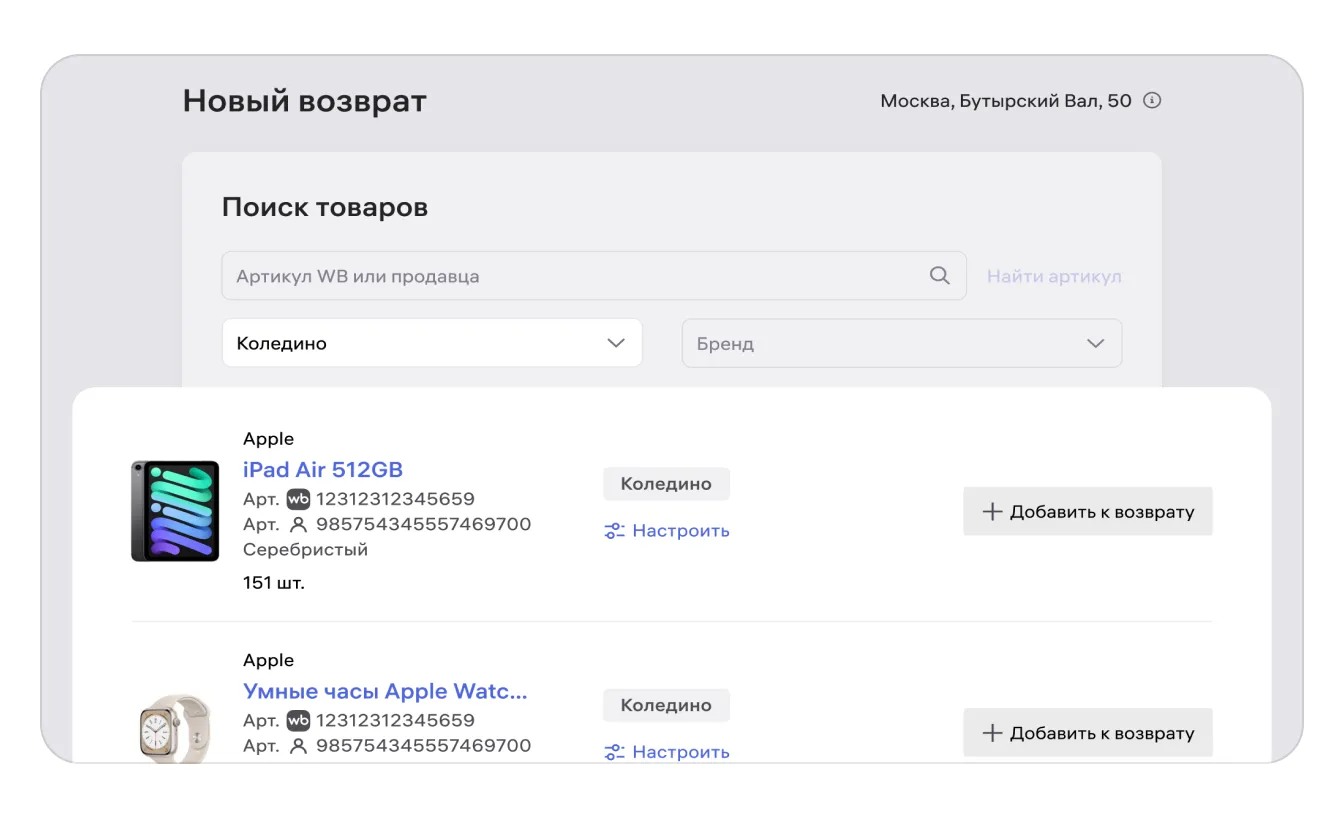Click the iPad Air product thumbnail

coord(175,511)
